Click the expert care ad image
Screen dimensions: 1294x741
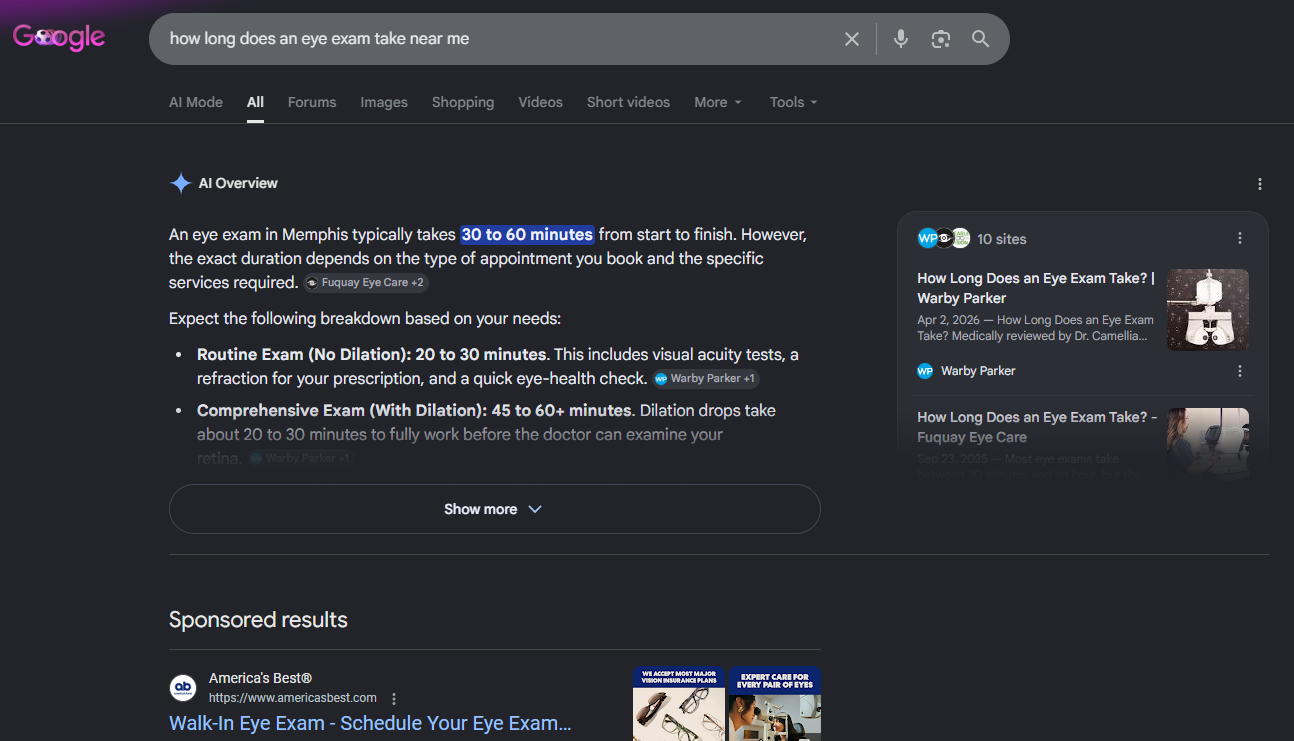pyautogui.click(x=775, y=704)
